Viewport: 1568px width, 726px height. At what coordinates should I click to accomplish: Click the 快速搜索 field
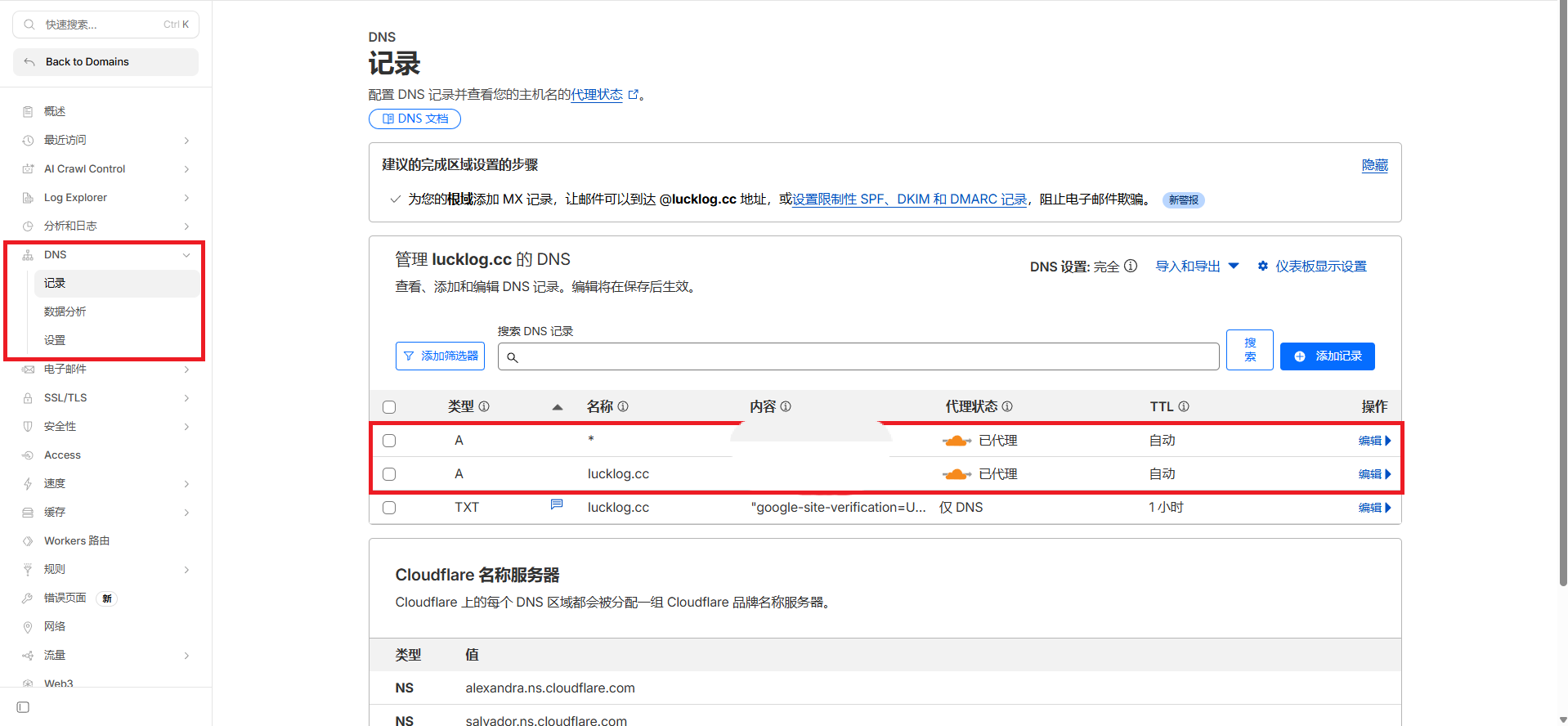[x=105, y=25]
